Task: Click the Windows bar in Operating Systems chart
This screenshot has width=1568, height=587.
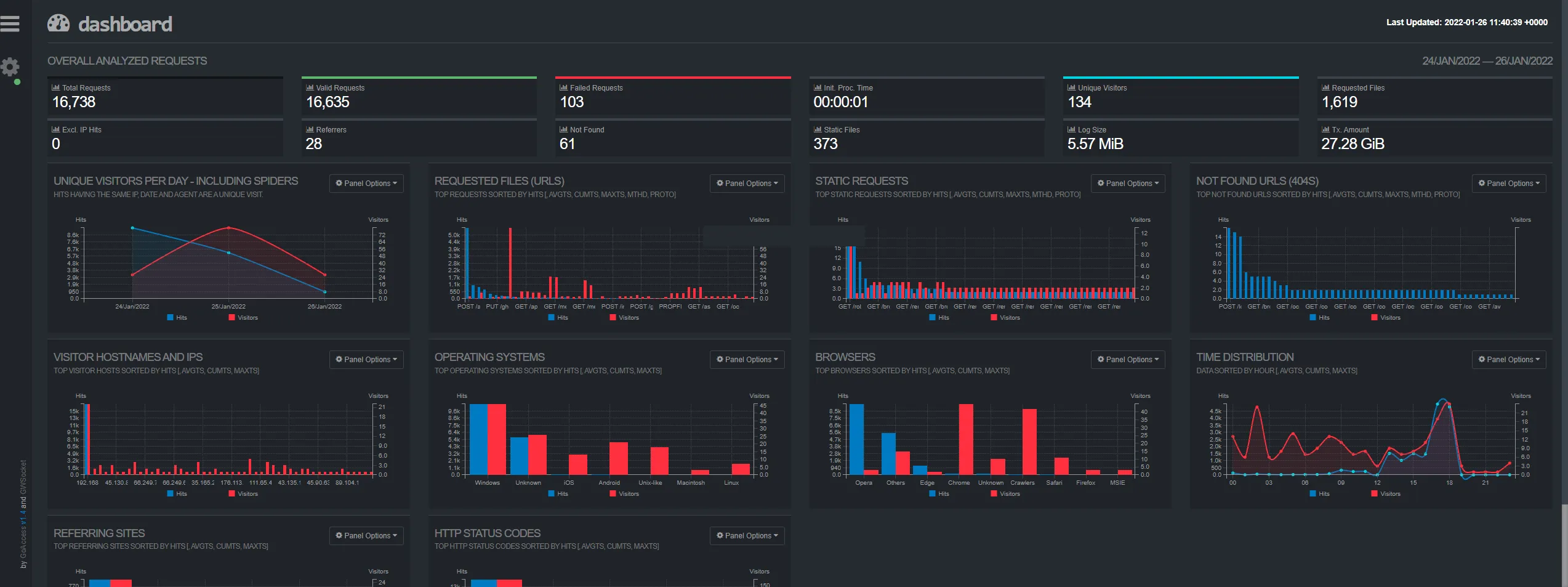Action: [480, 440]
